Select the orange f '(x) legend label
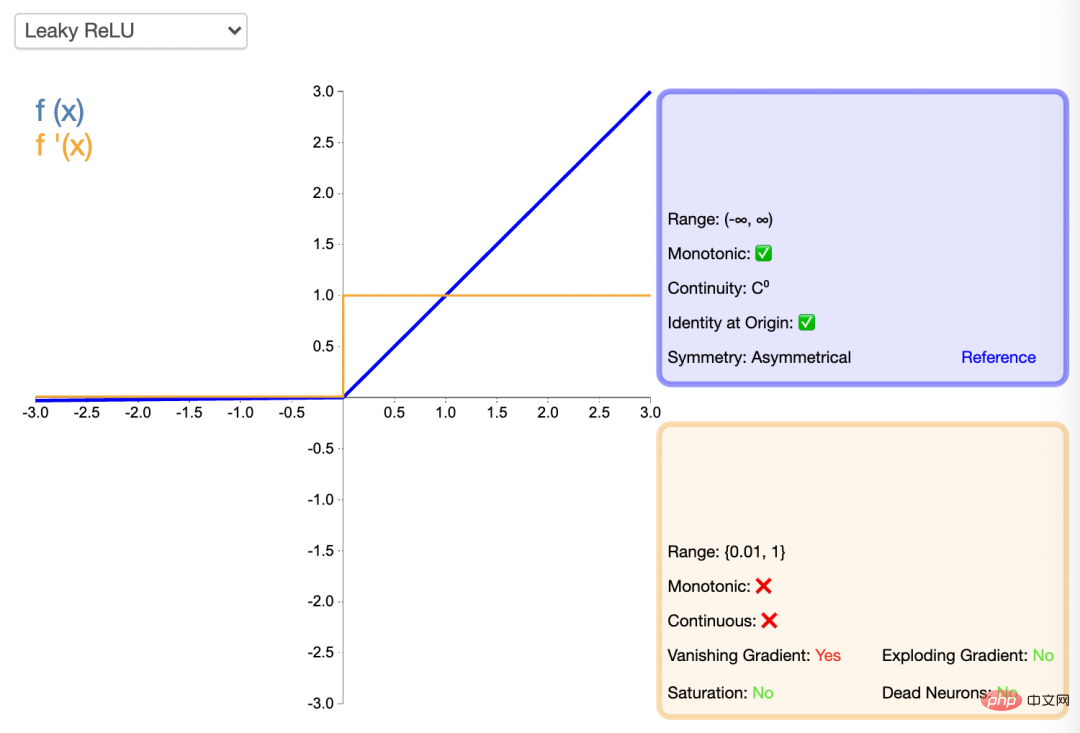 click(63, 145)
